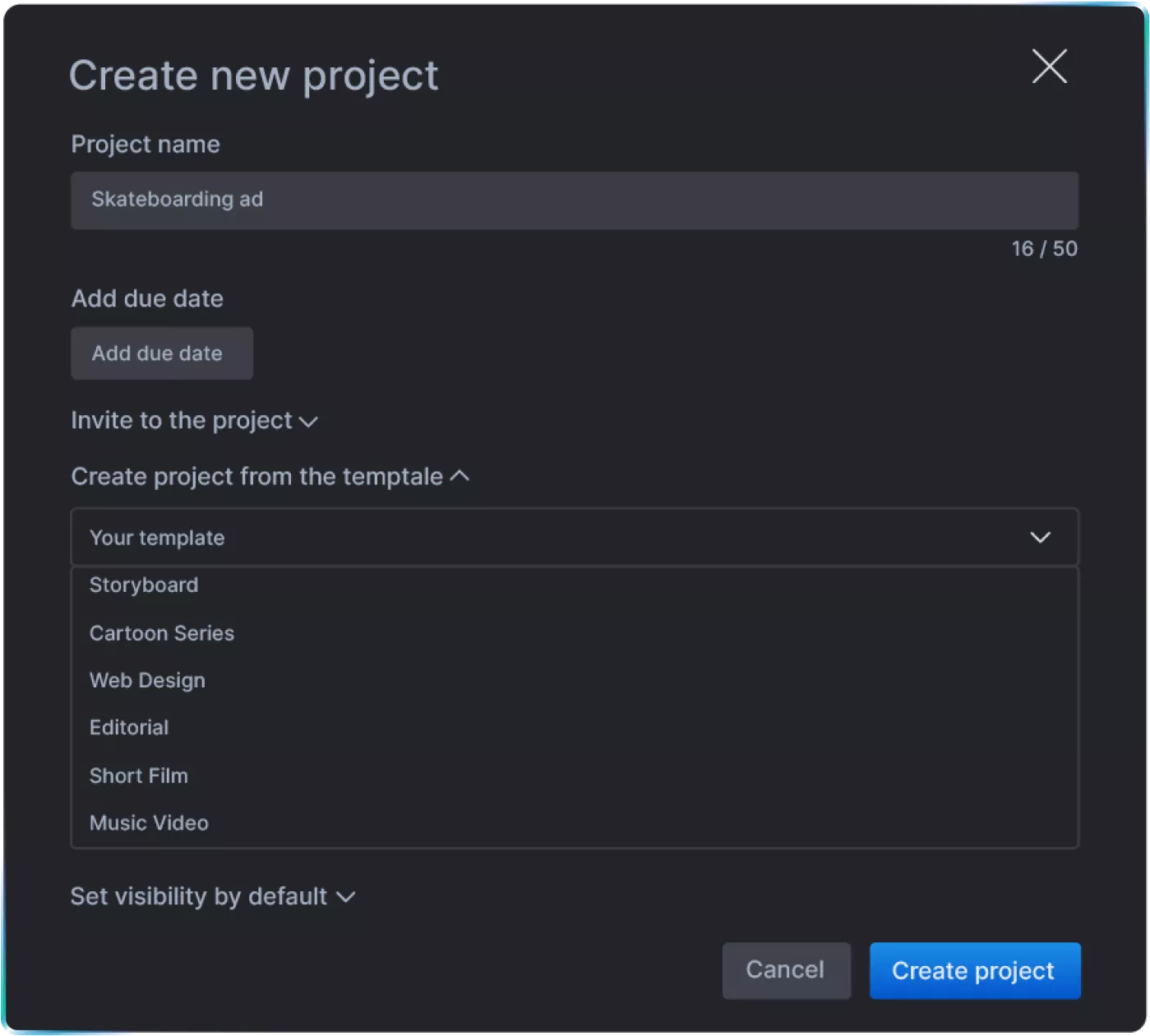Expand Set visibility by default section
Image resolution: width=1150 pixels, height=1036 pixels.
pyautogui.click(x=199, y=896)
